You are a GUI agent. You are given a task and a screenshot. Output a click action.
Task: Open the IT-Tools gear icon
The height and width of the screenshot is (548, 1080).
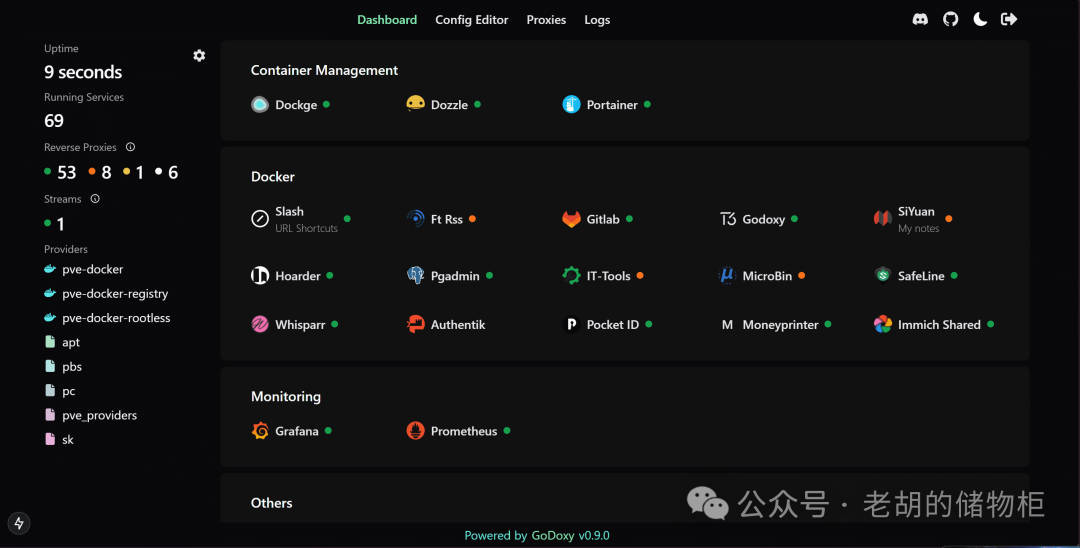point(571,275)
